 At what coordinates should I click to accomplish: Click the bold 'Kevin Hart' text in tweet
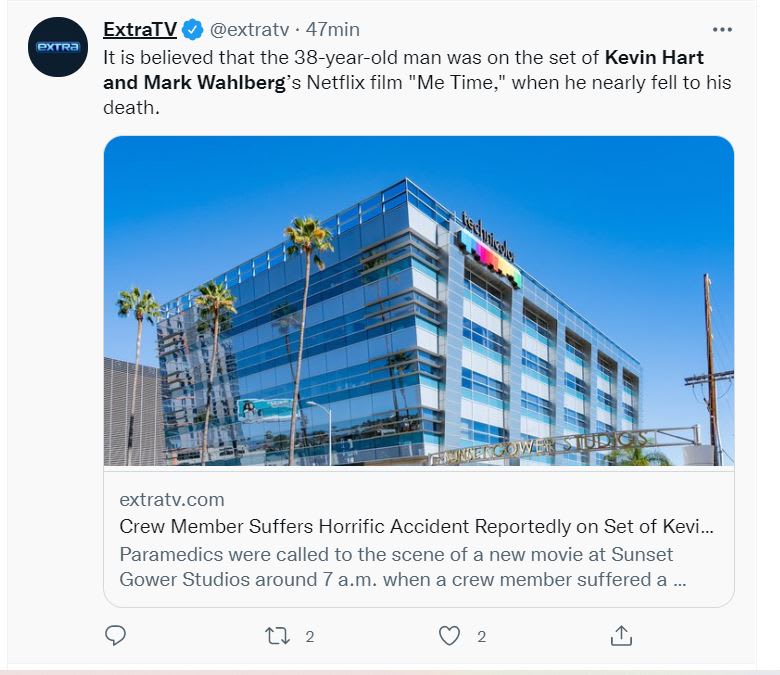[654, 56]
